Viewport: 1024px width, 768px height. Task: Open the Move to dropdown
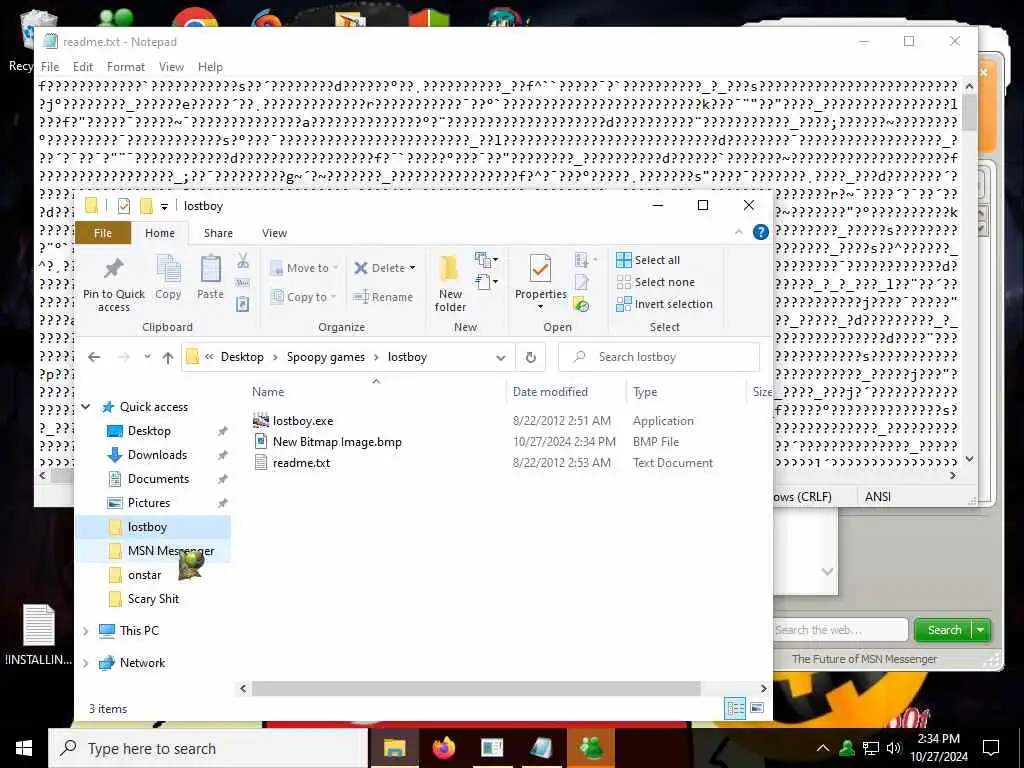coord(304,268)
